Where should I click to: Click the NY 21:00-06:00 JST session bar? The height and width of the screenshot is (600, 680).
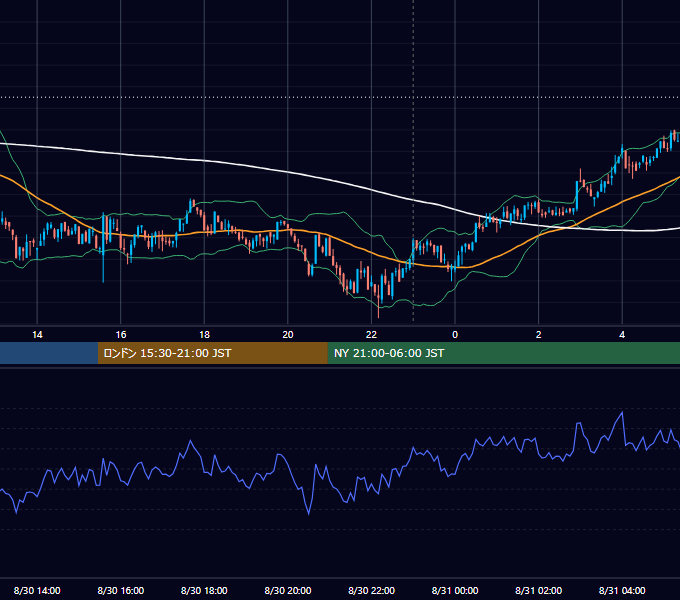tap(503, 353)
